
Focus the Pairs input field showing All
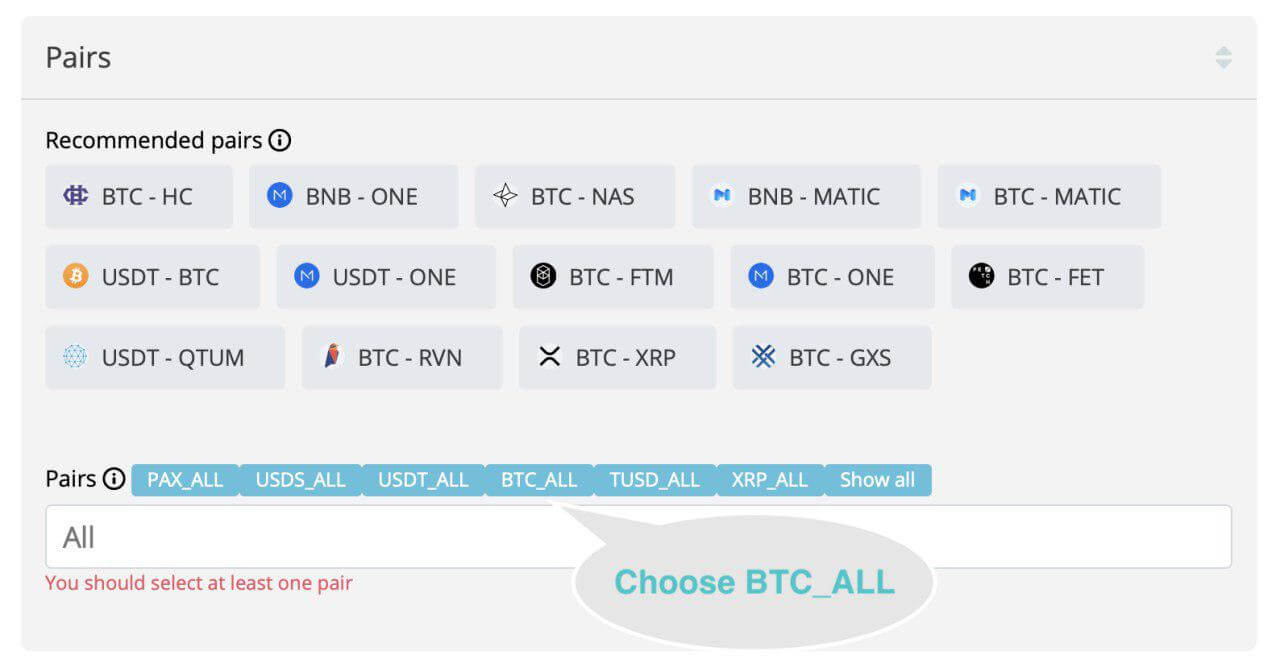[300, 537]
